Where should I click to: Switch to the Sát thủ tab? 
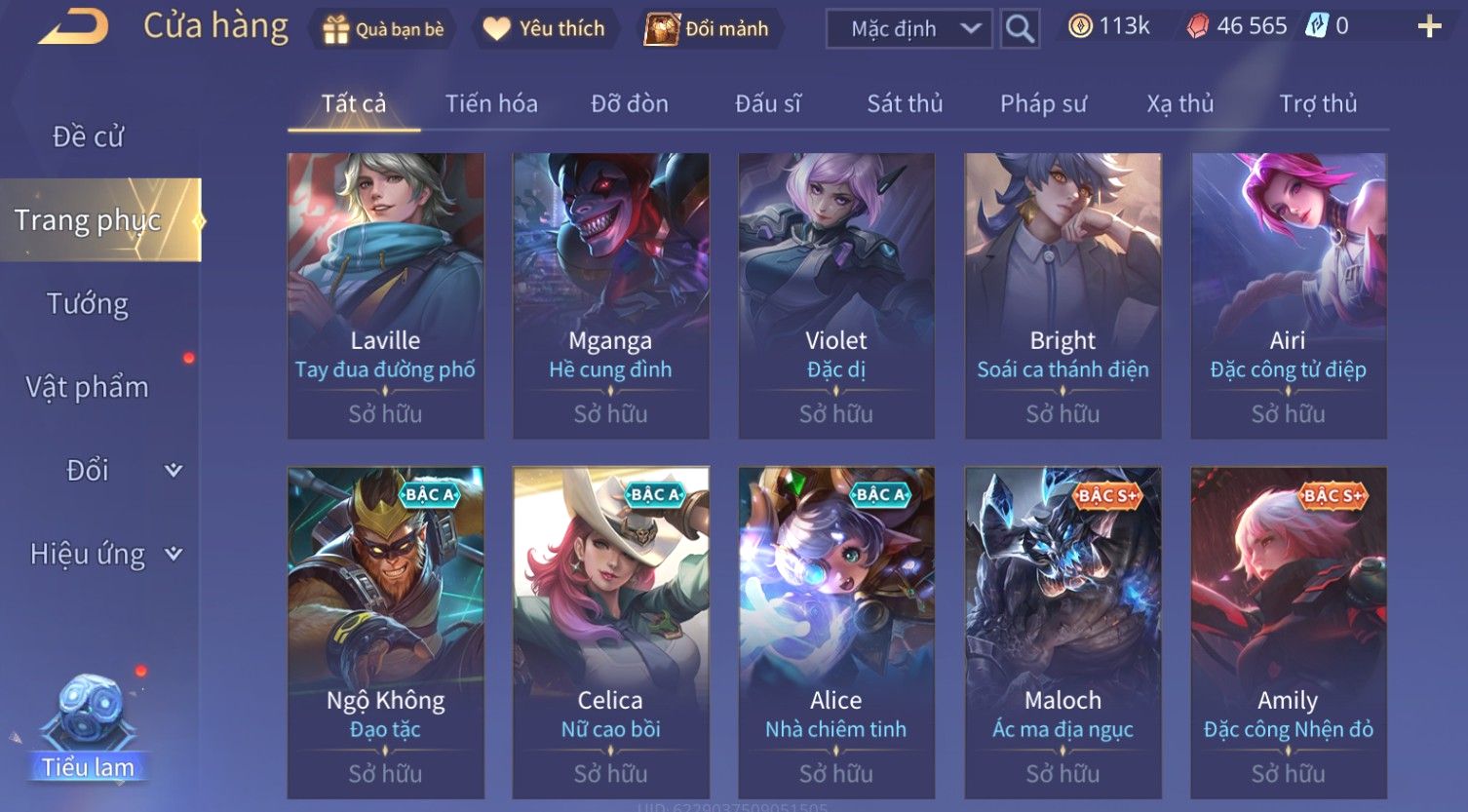pyautogui.click(x=905, y=103)
